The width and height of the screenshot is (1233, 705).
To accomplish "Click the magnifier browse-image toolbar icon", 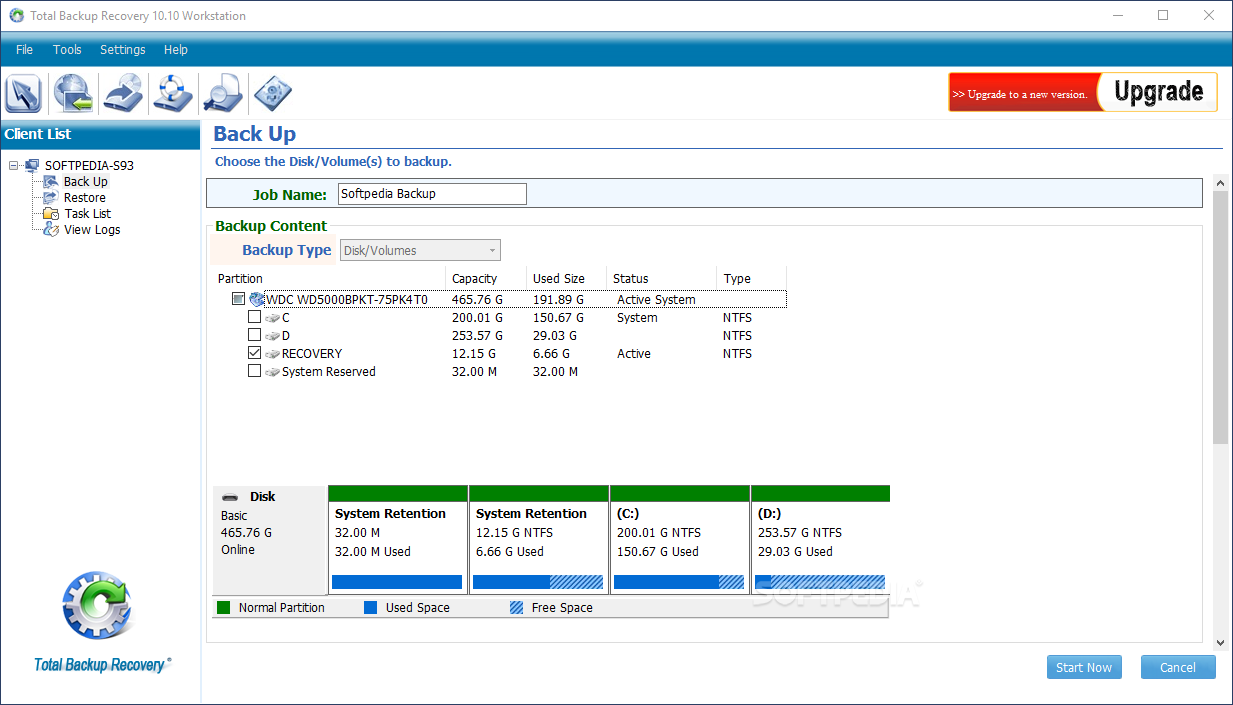I will coord(222,93).
